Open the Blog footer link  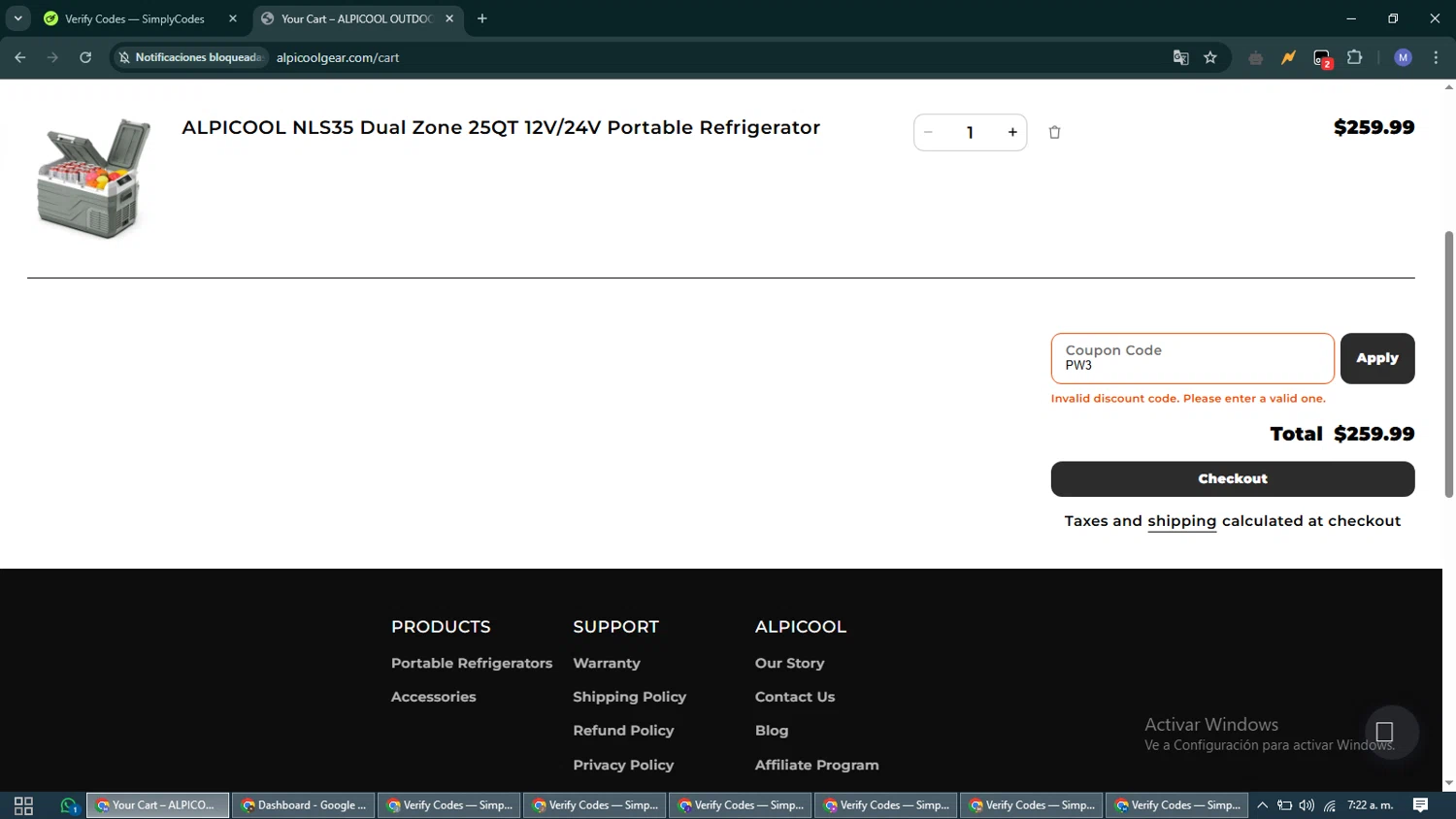click(x=772, y=731)
